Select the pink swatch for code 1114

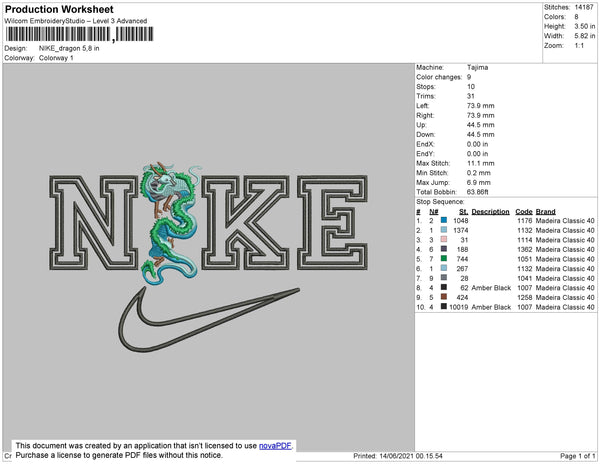[x=444, y=239]
